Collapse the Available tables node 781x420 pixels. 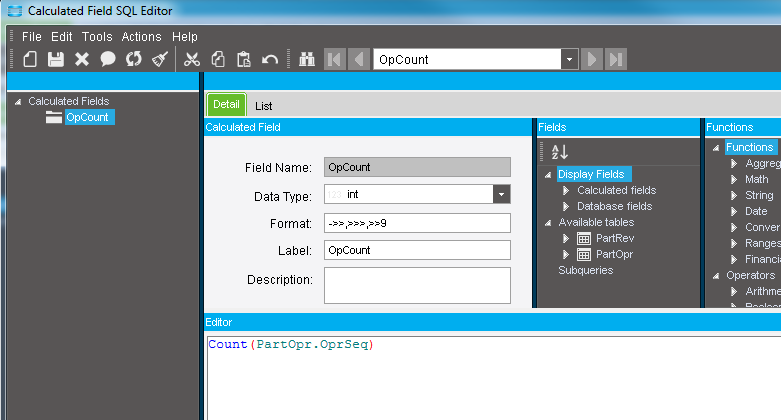coord(548,223)
